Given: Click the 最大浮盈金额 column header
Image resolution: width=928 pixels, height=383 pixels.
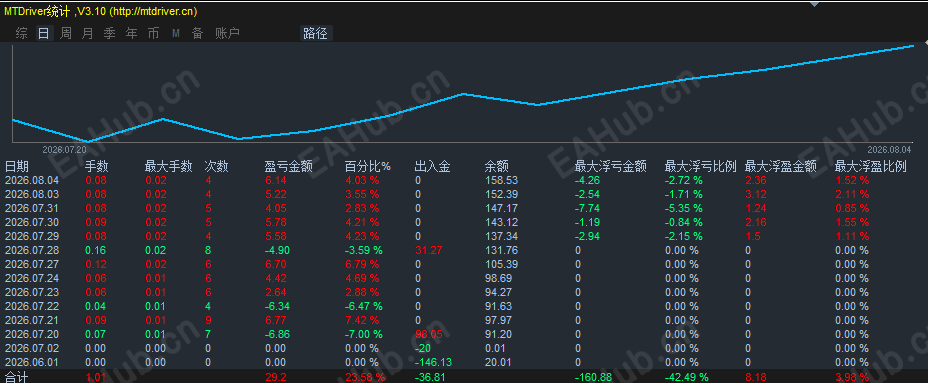Looking at the screenshot, I should (x=781, y=166).
